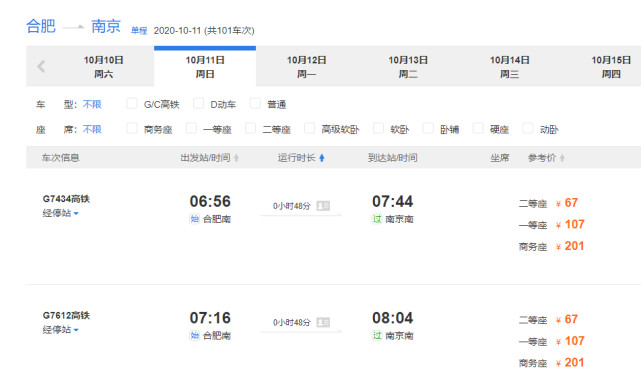
Task: Click the 南京 destination city link
Action: 106,26
